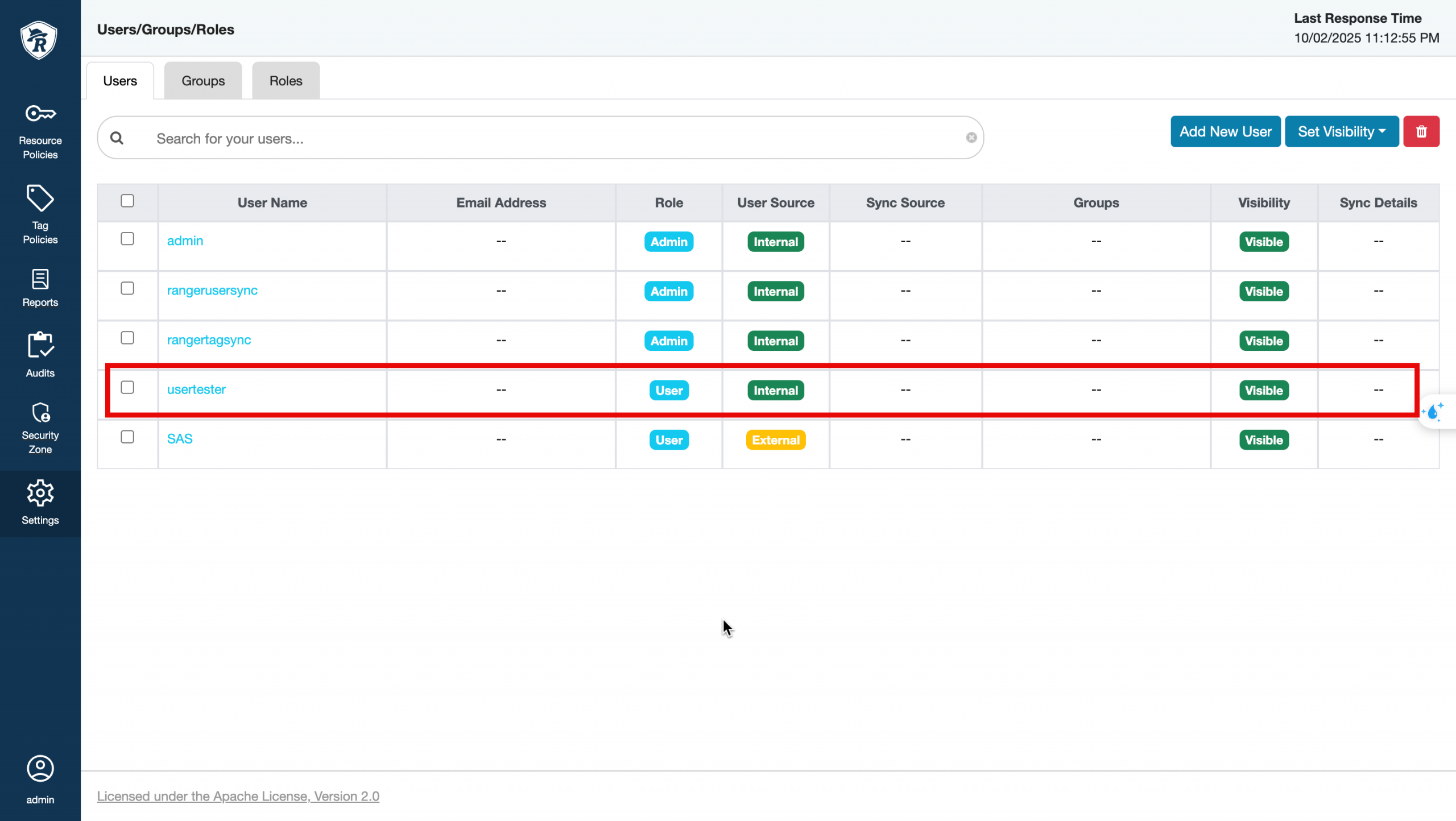Open Tag Policies in the sidebar

pos(40,214)
